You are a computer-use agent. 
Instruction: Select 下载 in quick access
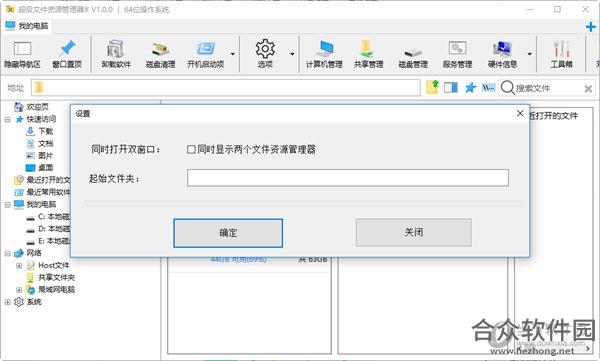(46, 131)
